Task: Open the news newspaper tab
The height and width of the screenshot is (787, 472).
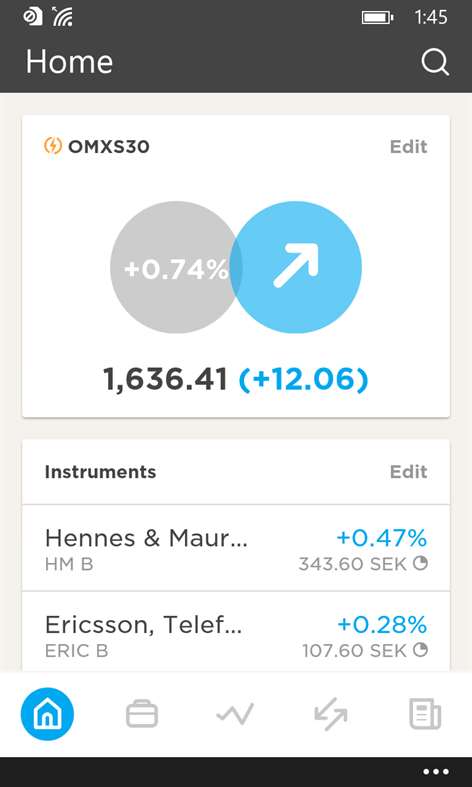Action: click(425, 715)
